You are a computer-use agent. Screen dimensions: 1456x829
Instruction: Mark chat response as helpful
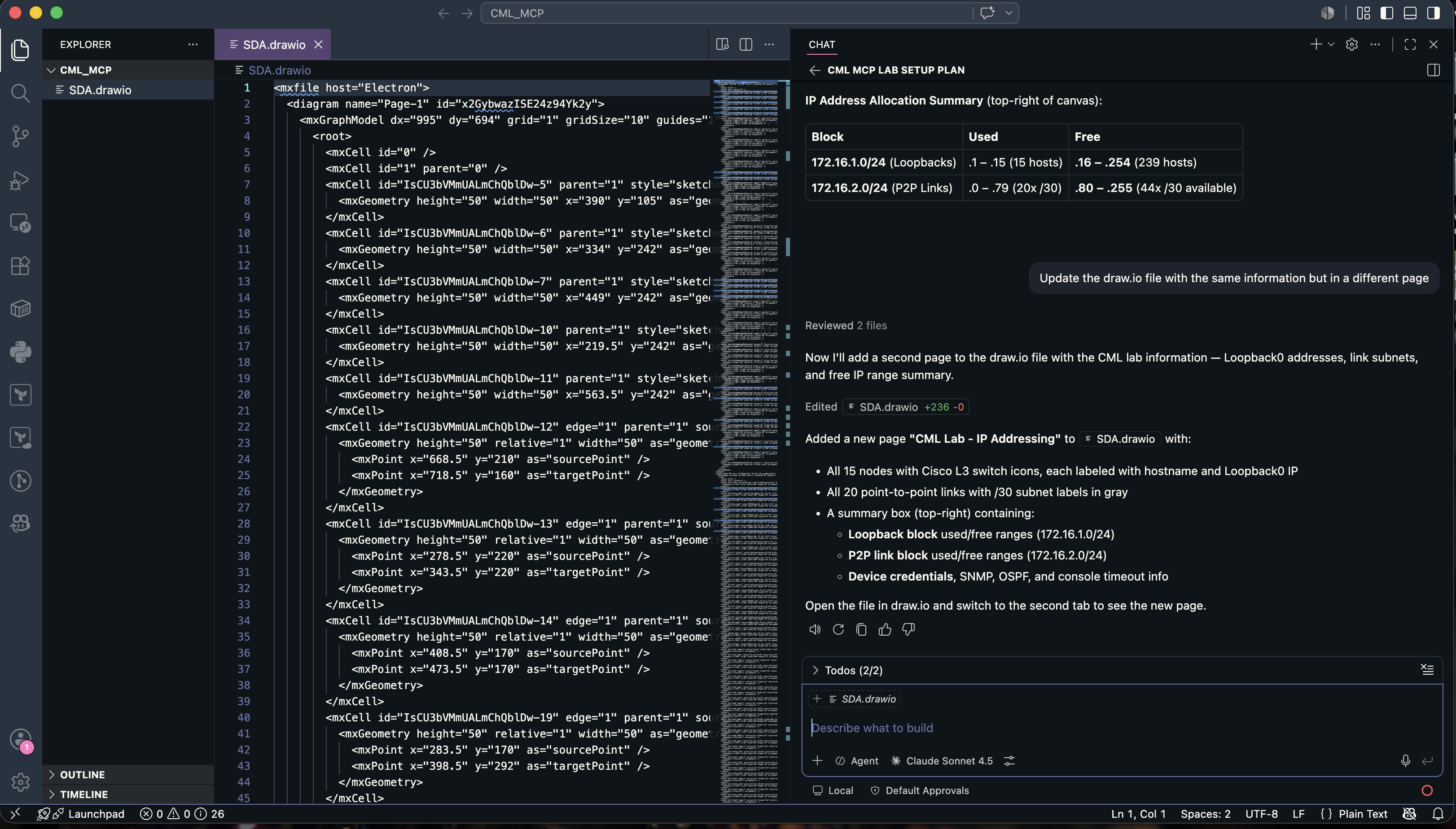point(885,629)
